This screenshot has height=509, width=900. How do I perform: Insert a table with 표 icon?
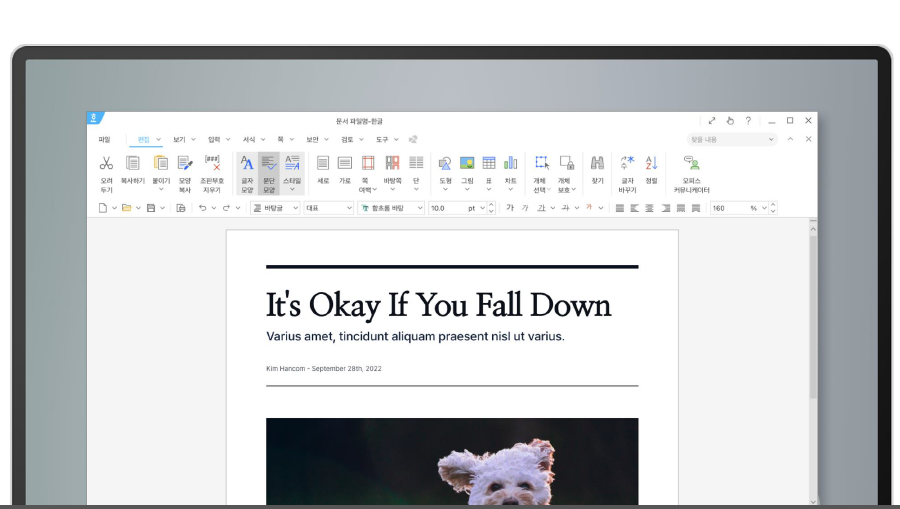[489, 164]
